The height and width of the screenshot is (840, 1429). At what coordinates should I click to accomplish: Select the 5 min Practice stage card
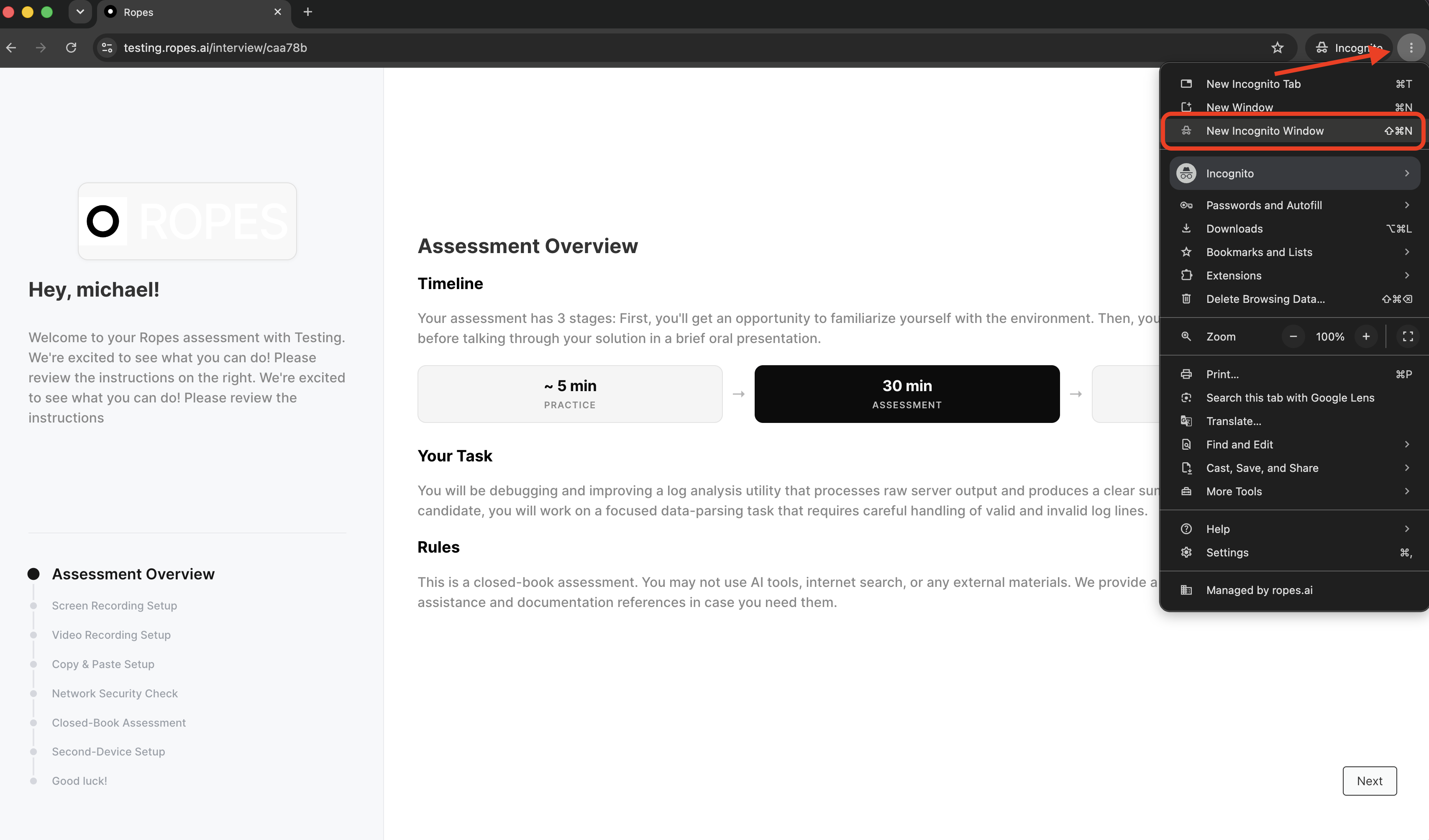tap(570, 394)
